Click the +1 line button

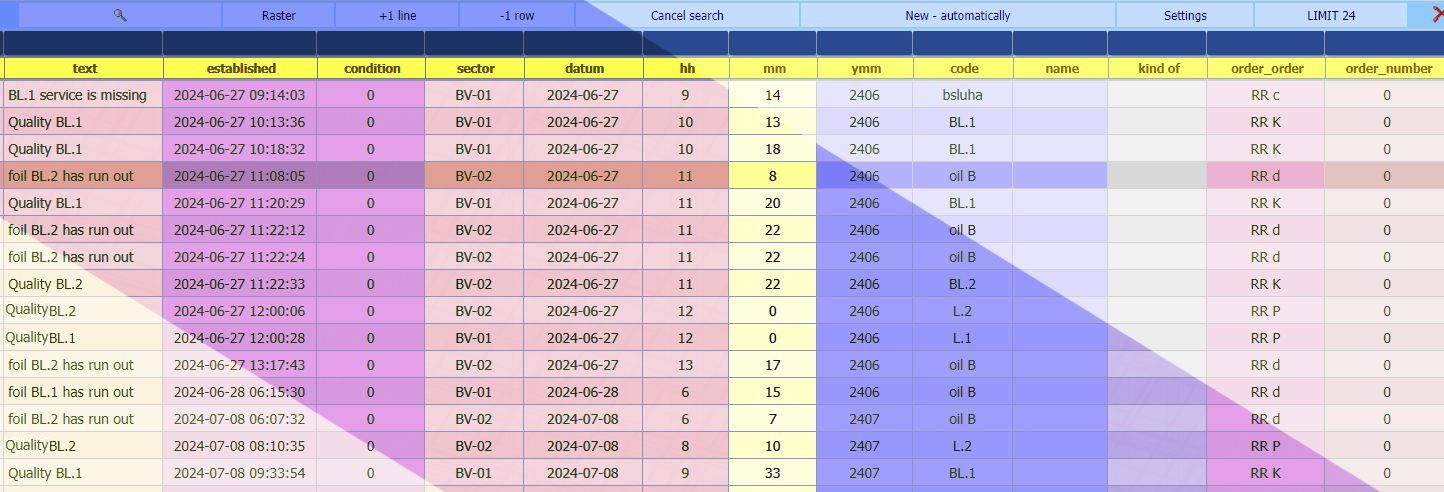coord(397,15)
